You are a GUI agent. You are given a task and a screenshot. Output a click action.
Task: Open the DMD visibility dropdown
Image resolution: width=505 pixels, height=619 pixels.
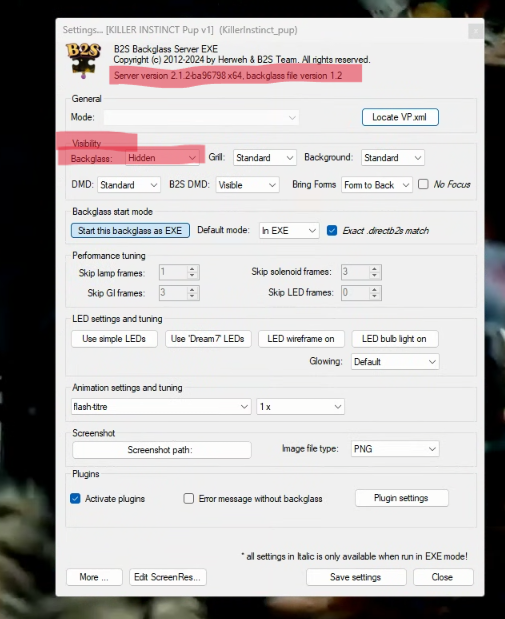129,185
